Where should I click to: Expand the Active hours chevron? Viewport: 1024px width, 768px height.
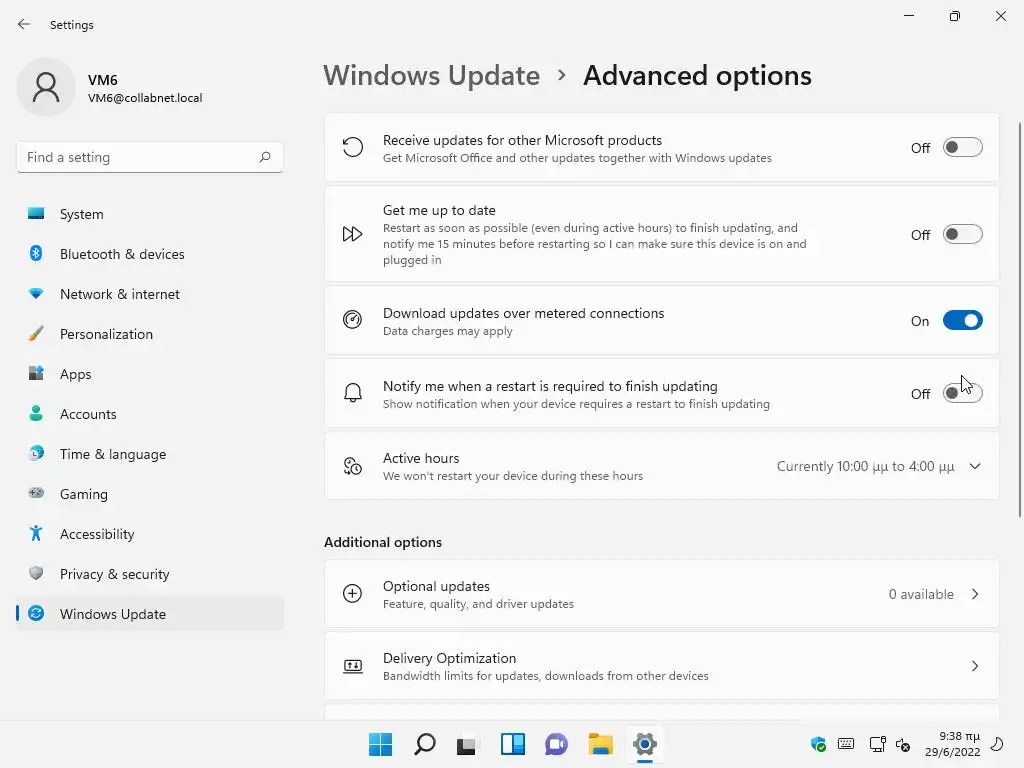pos(975,466)
